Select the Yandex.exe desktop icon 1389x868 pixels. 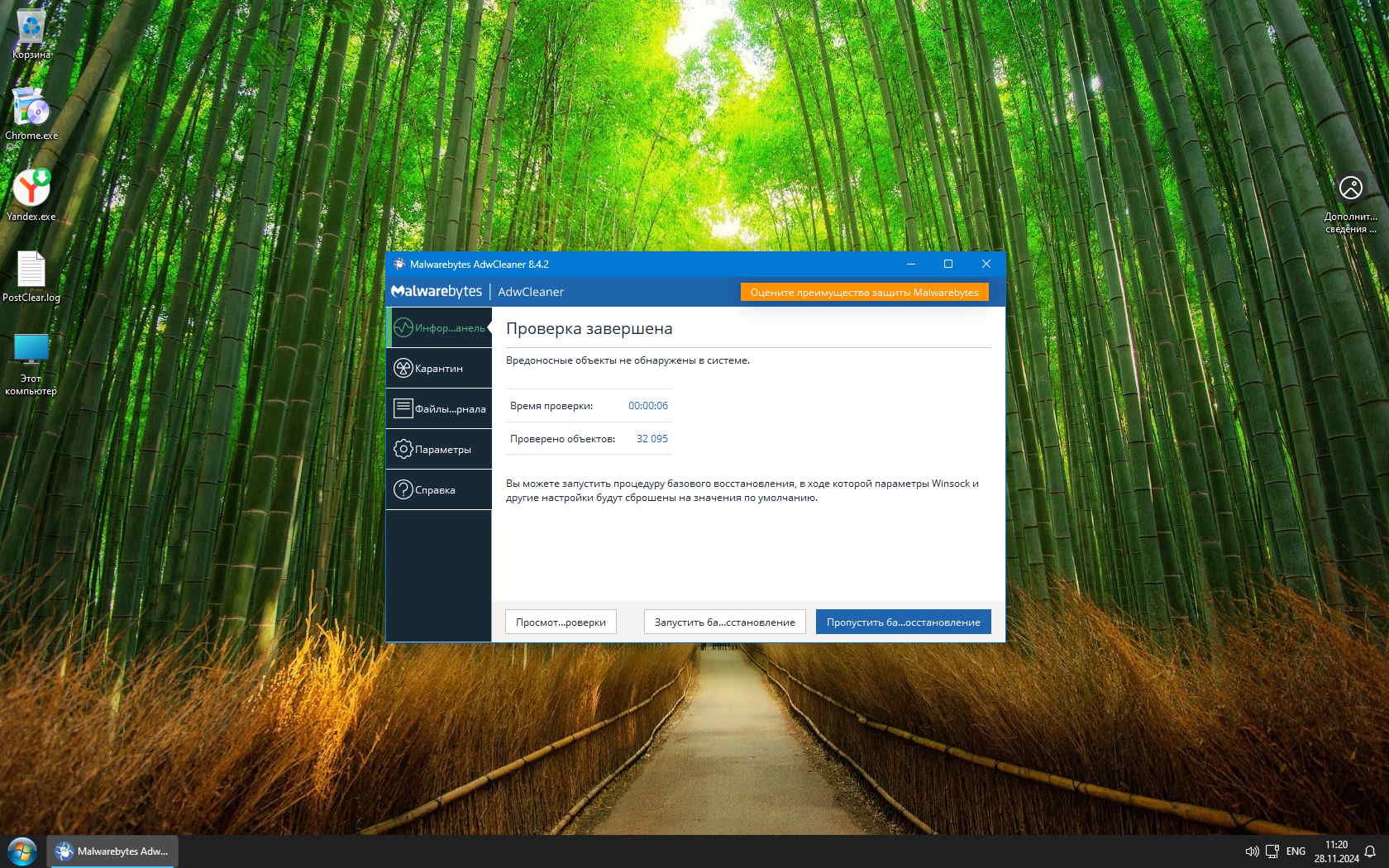click(31, 195)
